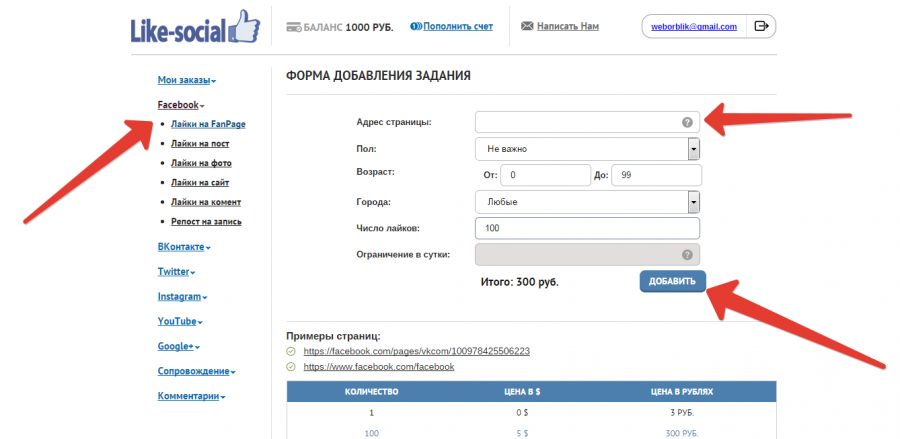Select Лайки на сайт menu item
This screenshot has height=439, width=900.
200,182
